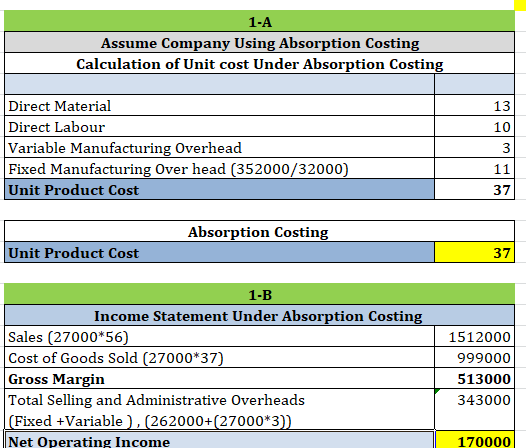Click Unit Product Cost label under Absorption Costing
The image size is (526, 448).
point(219,252)
